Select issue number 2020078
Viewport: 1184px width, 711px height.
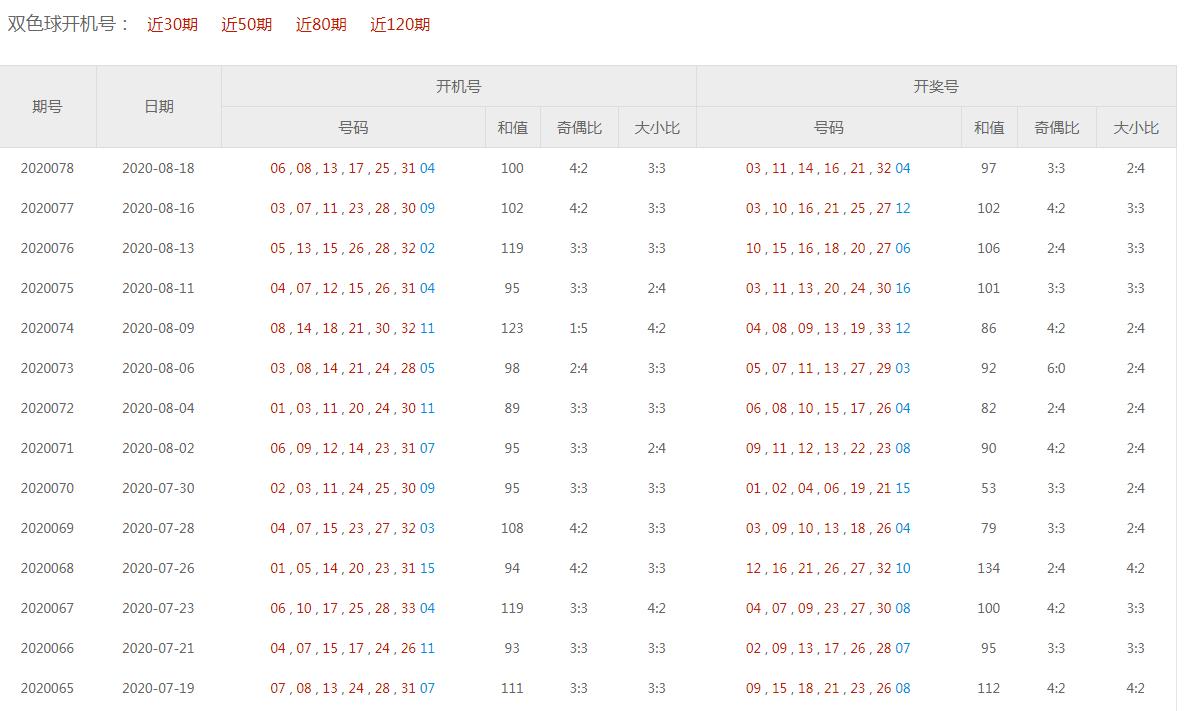pyautogui.click(x=47, y=168)
